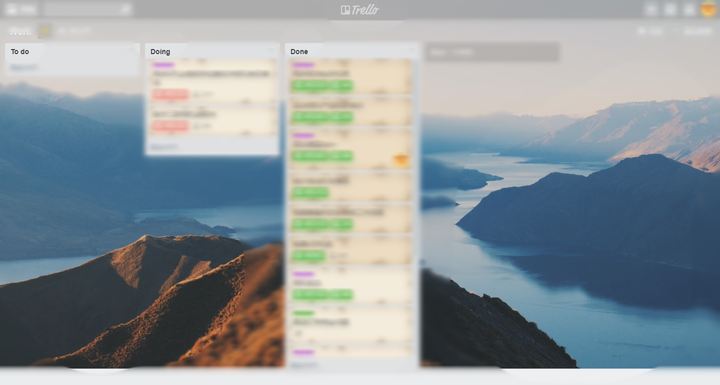Open the Doing list title
This screenshot has width=720, height=385.
[160, 51]
